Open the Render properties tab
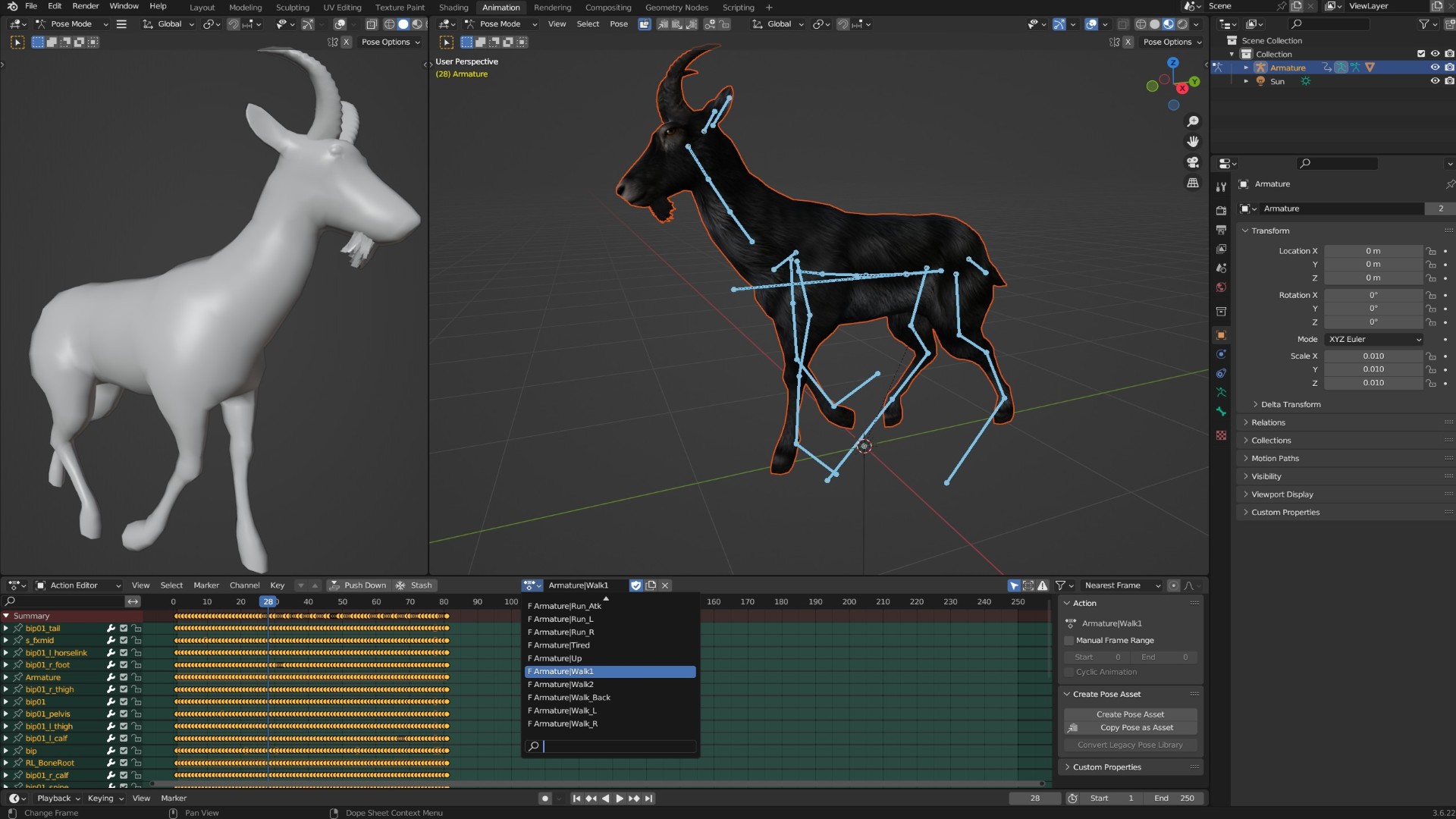Viewport: 1456px width, 819px height. click(1221, 210)
